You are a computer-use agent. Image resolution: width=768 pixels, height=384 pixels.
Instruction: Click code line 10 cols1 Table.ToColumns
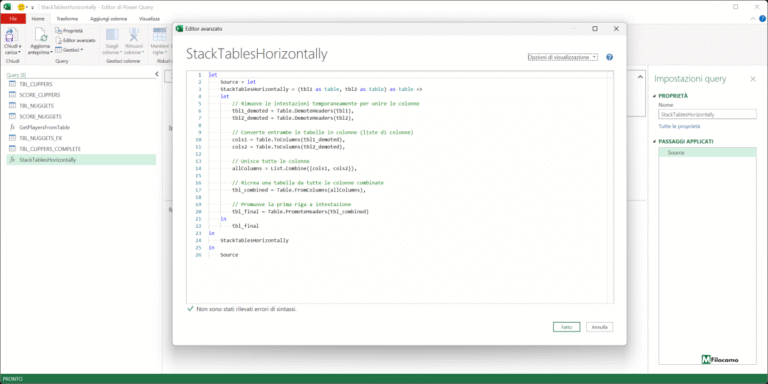pos(288,140)
